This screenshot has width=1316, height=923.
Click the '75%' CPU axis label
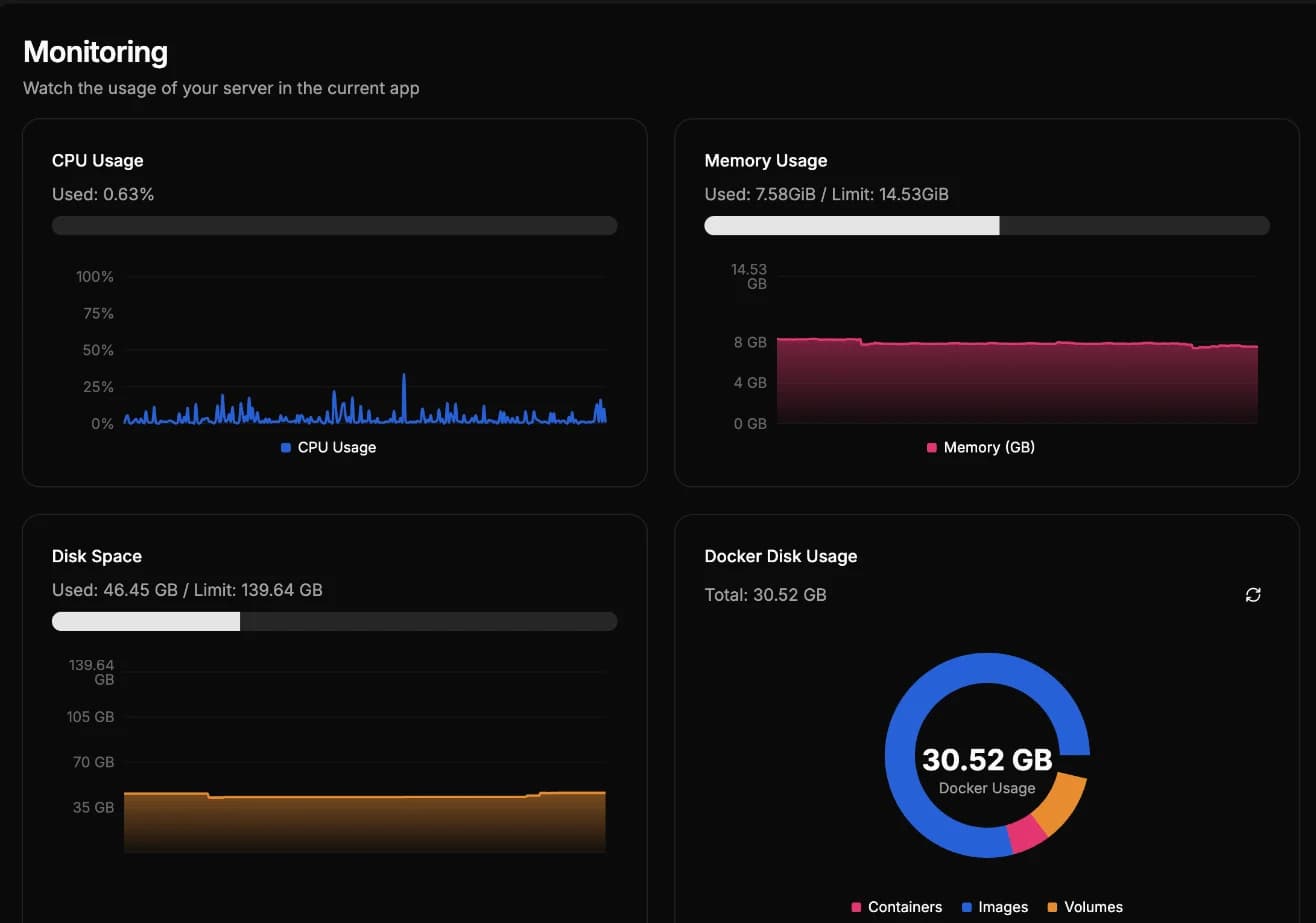coord(99,313)
